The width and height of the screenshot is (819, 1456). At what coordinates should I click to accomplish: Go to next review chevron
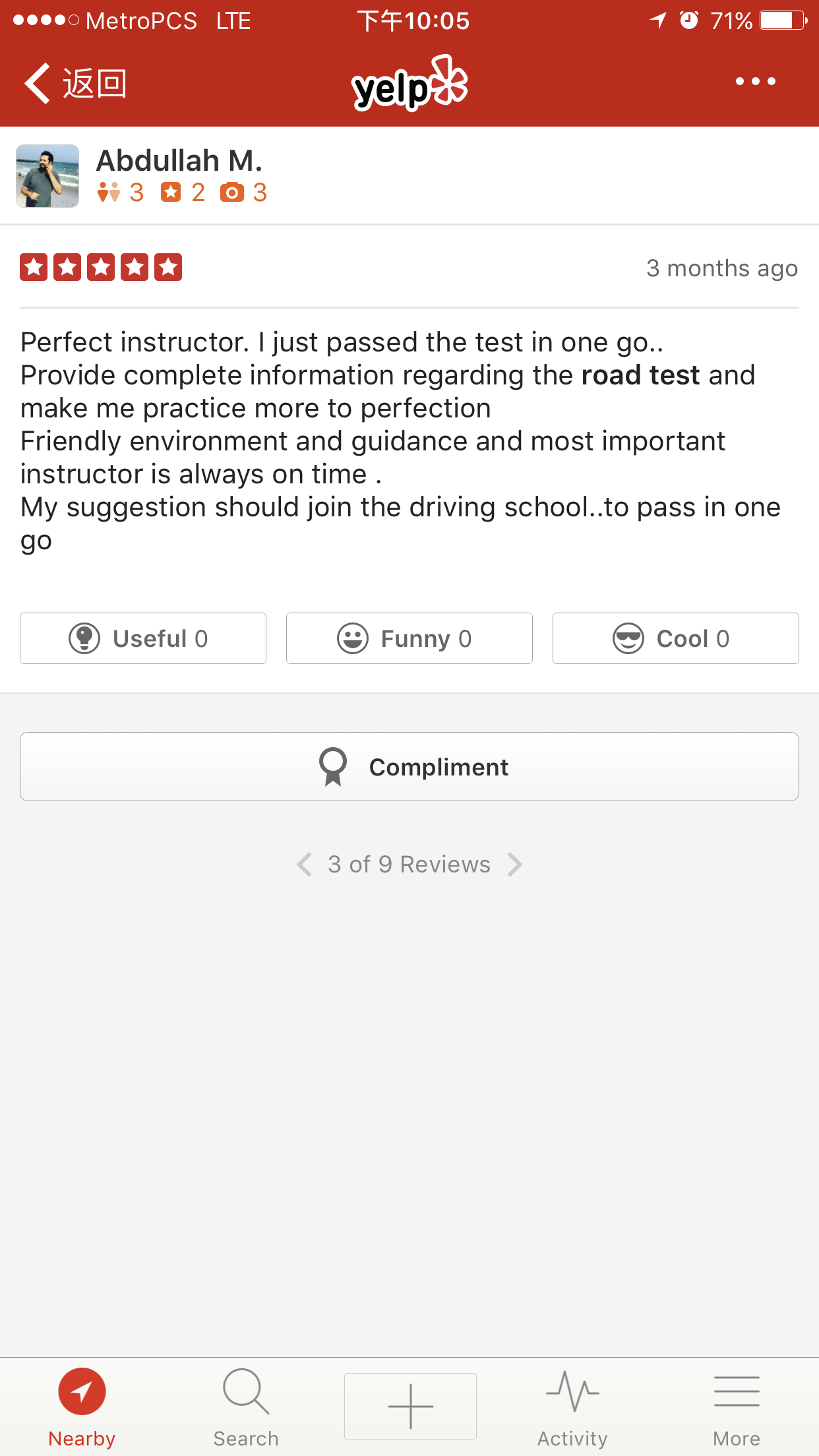515,864
